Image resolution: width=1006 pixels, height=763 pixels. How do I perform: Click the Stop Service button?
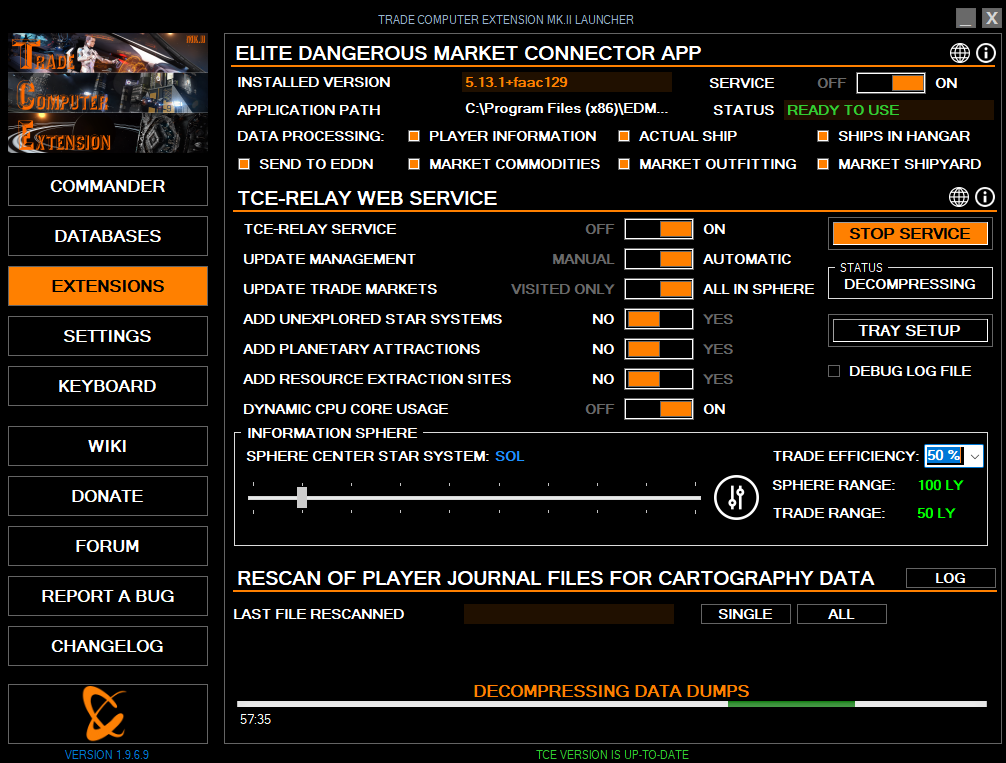pyautogui.click(x=910, y=234)
